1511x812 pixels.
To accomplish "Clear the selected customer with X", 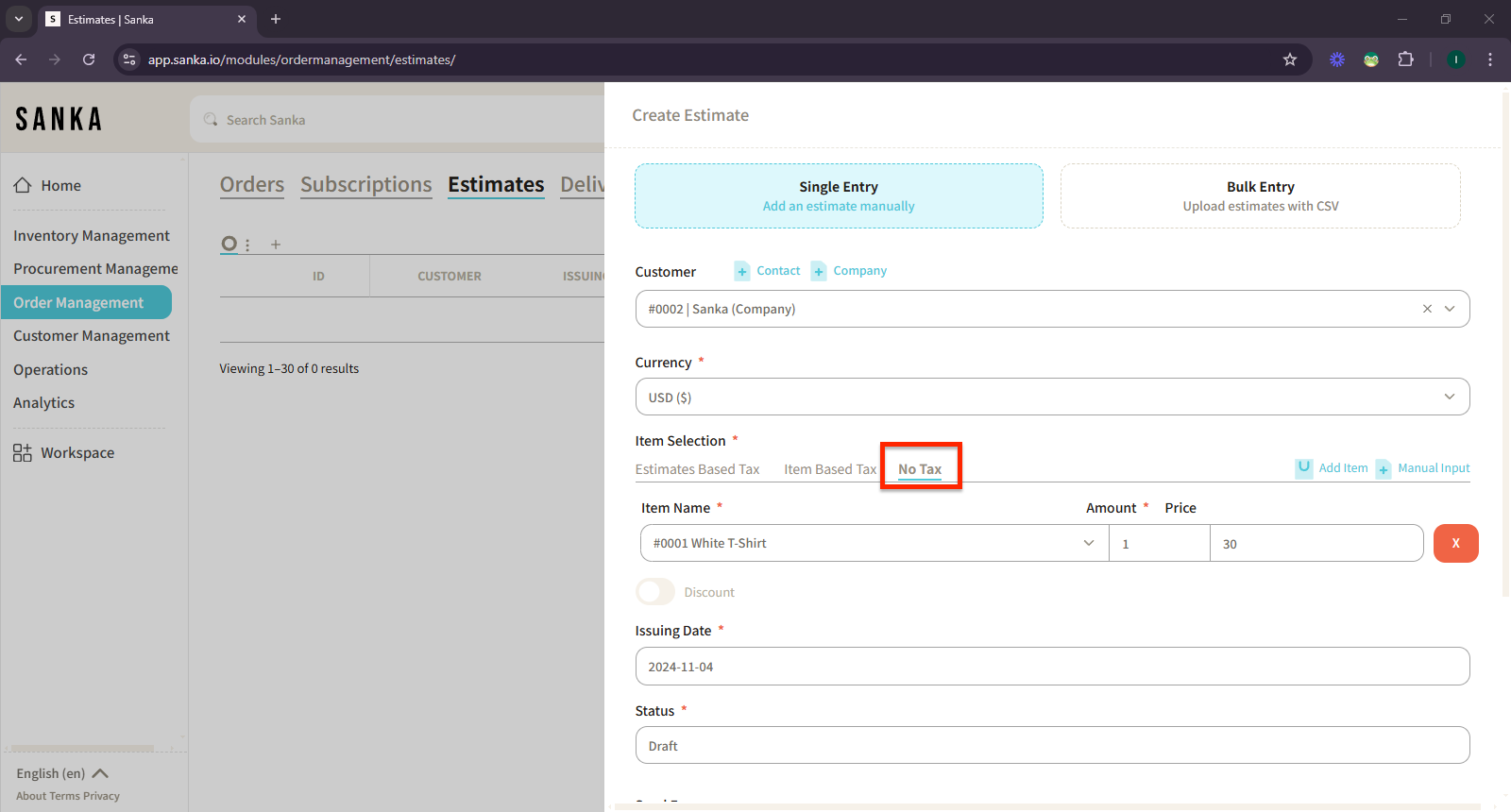I will pos(1427,309).
